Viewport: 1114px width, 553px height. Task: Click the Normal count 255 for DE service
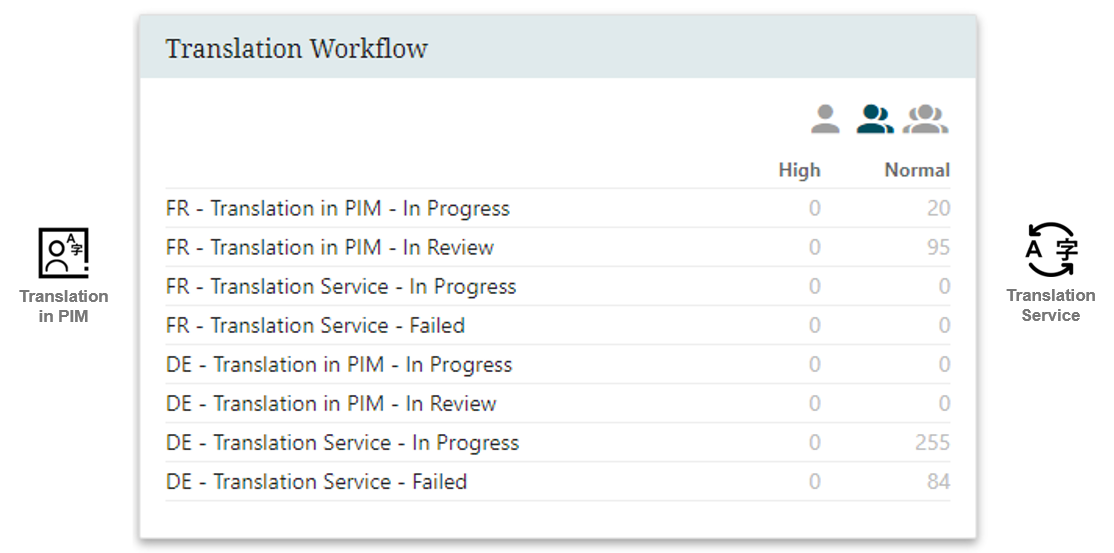[932, 443]
